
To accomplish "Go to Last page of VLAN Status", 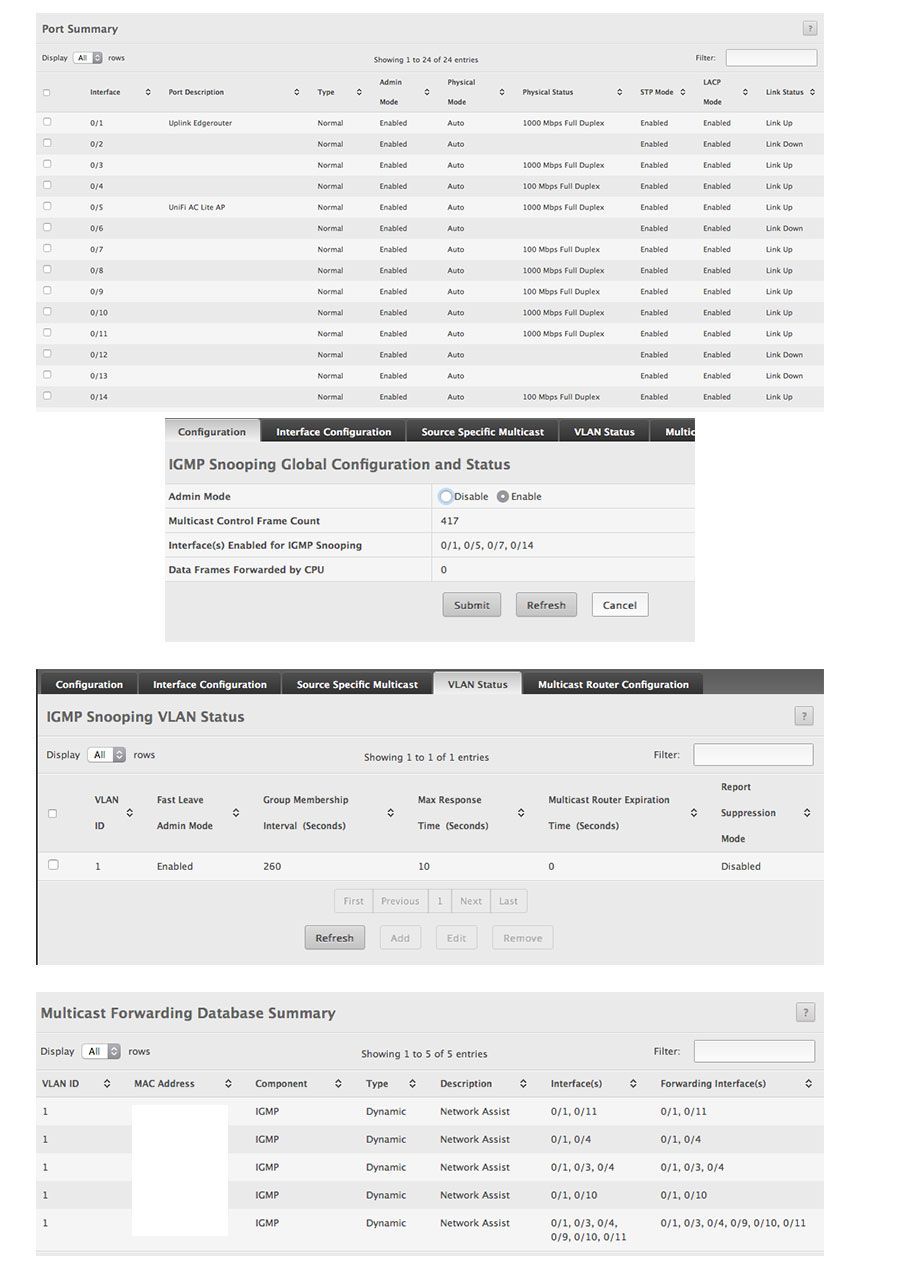I will click(508, 901).
